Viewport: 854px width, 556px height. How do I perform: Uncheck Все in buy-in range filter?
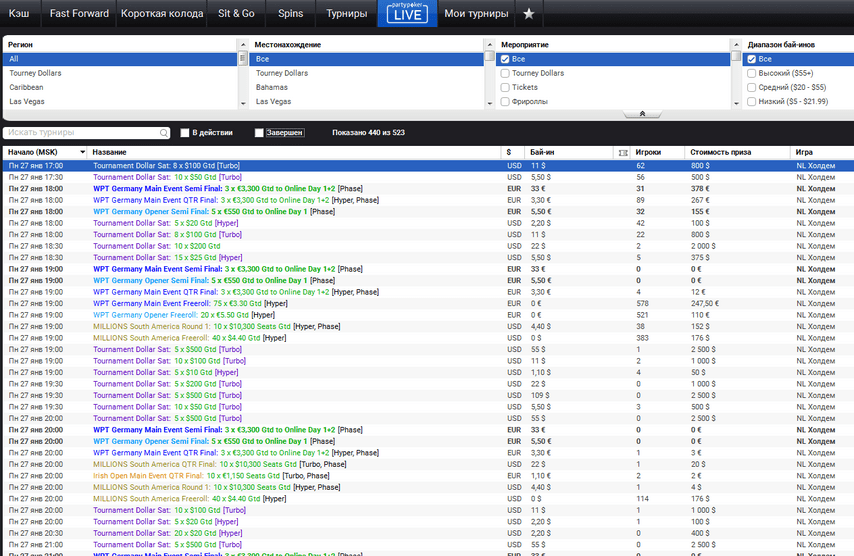click(752, 59)
